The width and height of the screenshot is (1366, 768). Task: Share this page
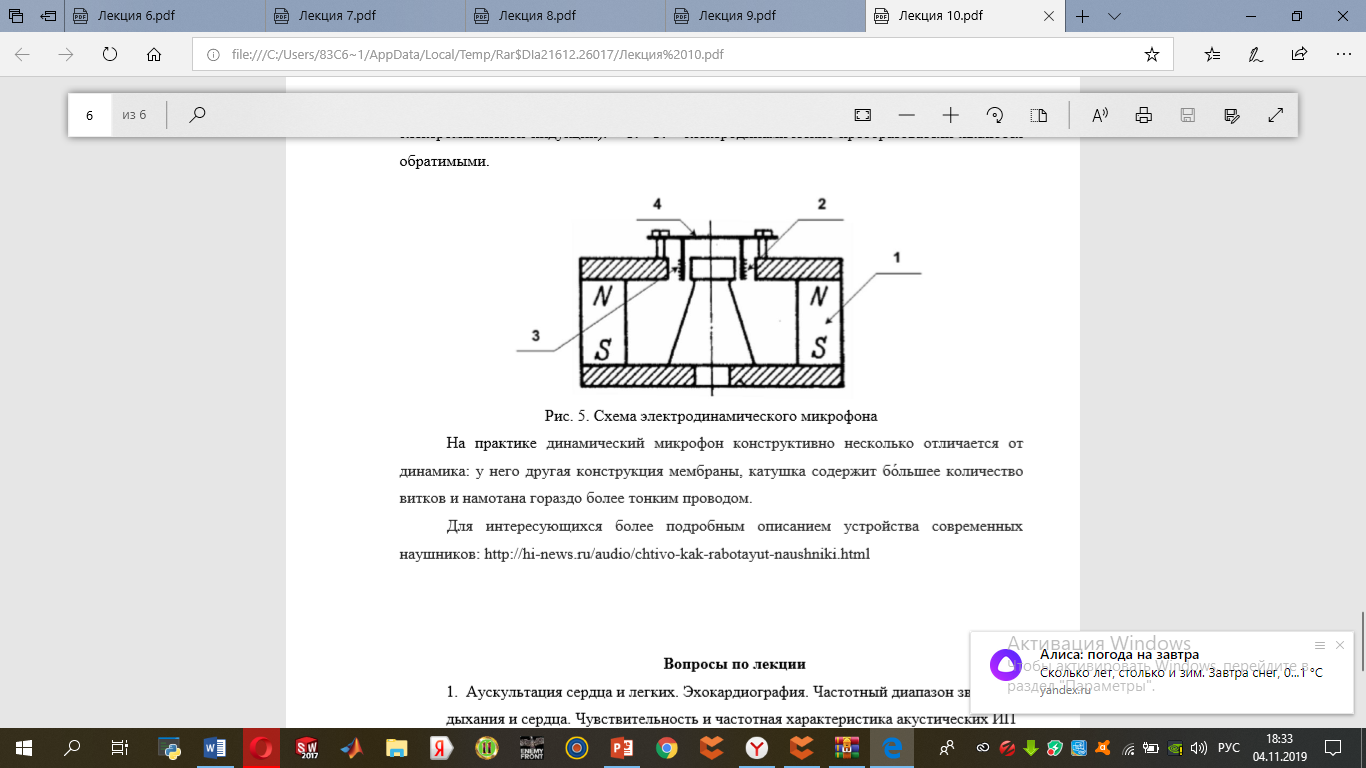[x=1299, y=55]
